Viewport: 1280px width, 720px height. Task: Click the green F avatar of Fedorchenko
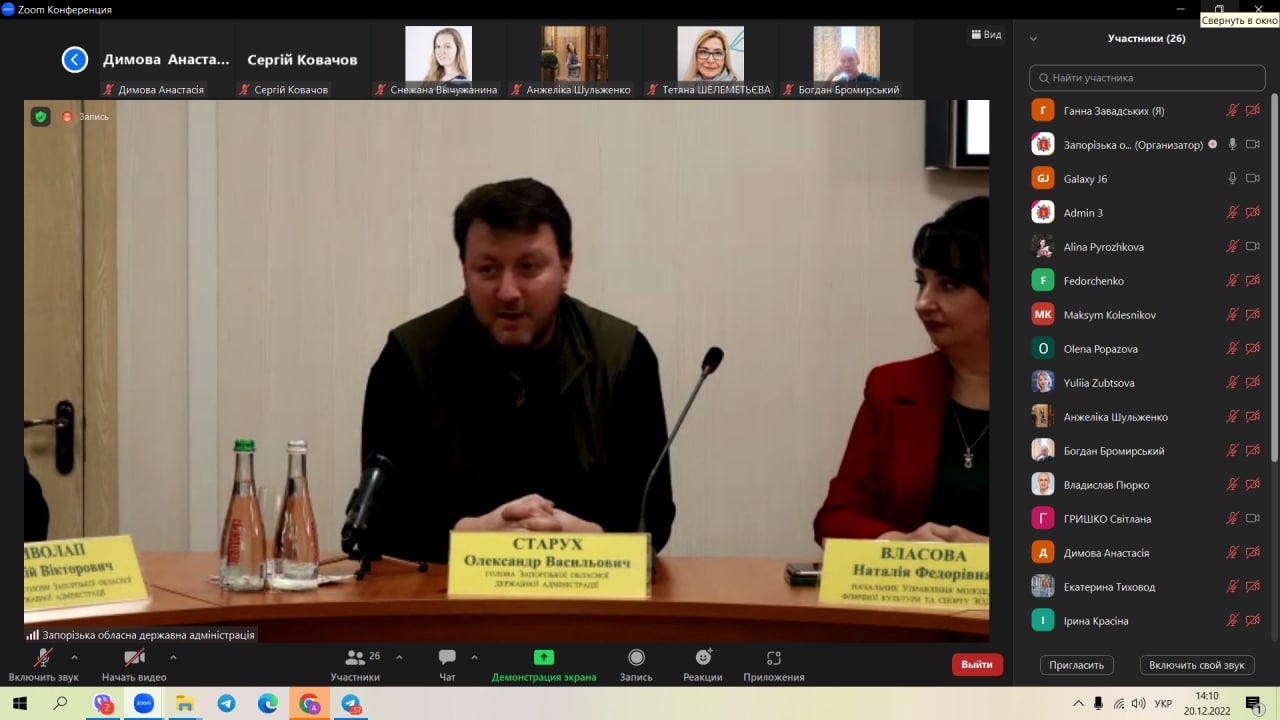(x=1043, y=281)
